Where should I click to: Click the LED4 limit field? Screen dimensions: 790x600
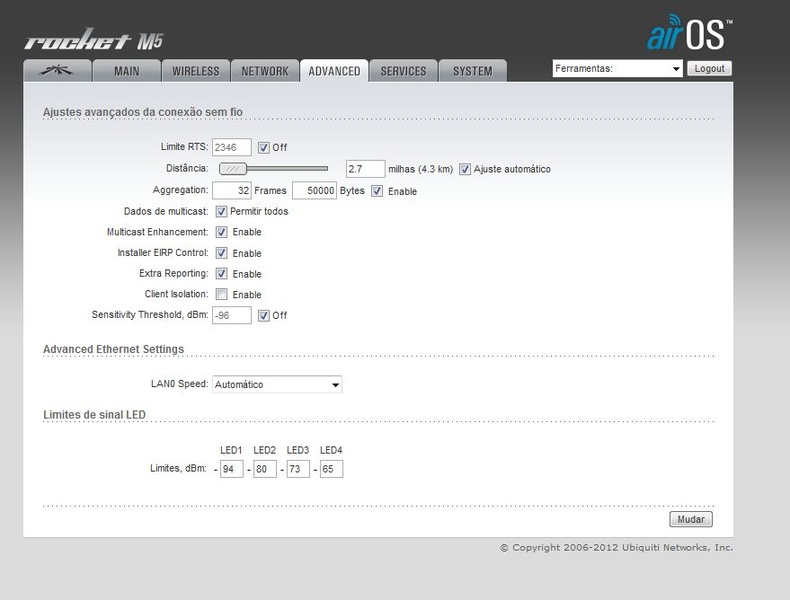(331, 469)
